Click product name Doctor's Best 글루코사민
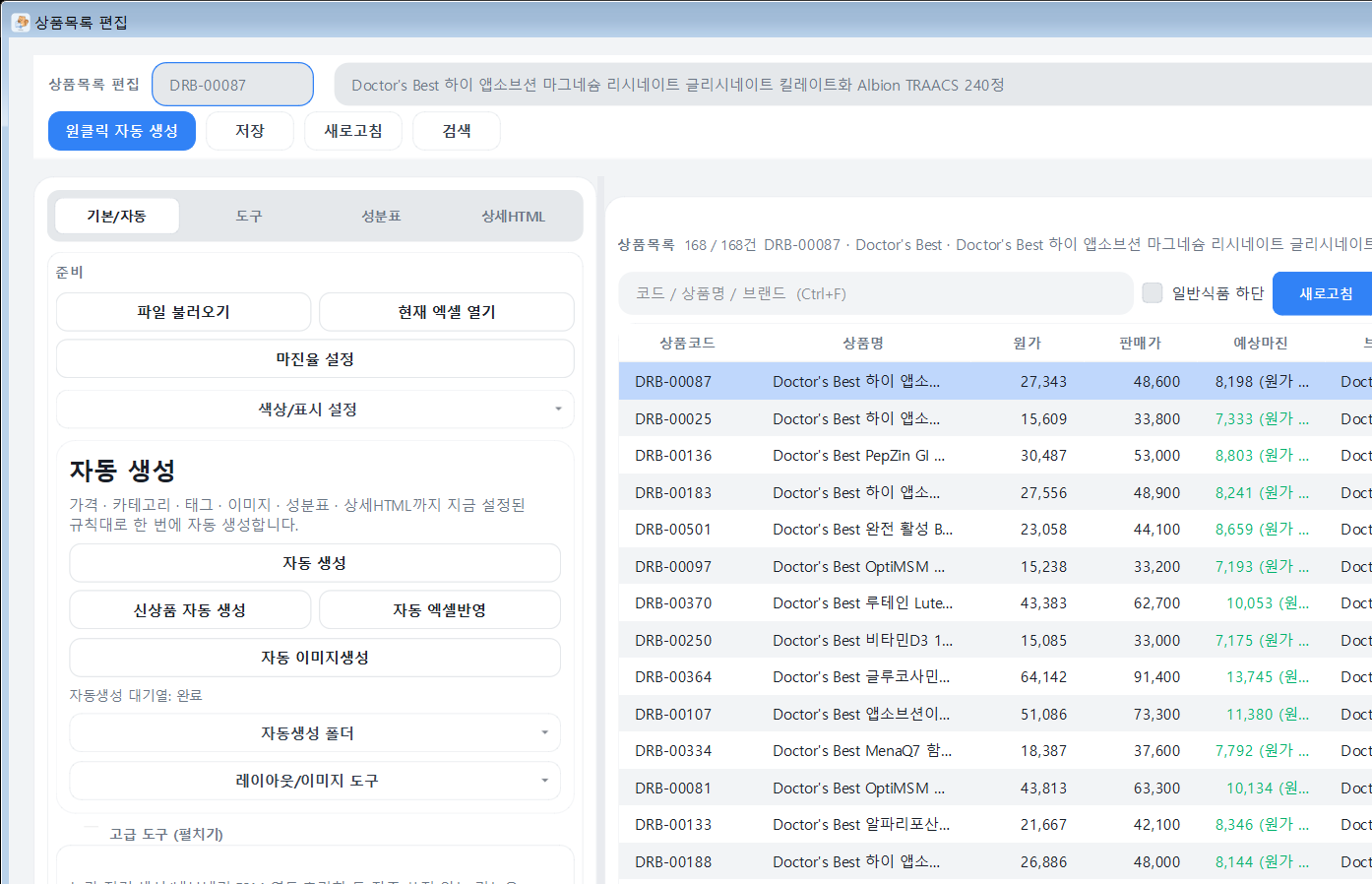The image size is (1372, 884). point(861,677)
